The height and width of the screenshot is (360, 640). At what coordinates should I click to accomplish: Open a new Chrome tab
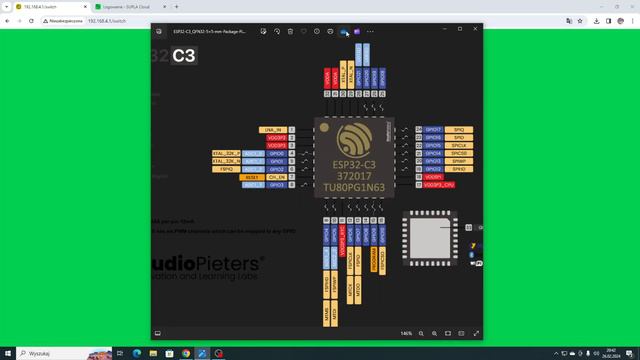pyautogui.click(x=177, y=7)
